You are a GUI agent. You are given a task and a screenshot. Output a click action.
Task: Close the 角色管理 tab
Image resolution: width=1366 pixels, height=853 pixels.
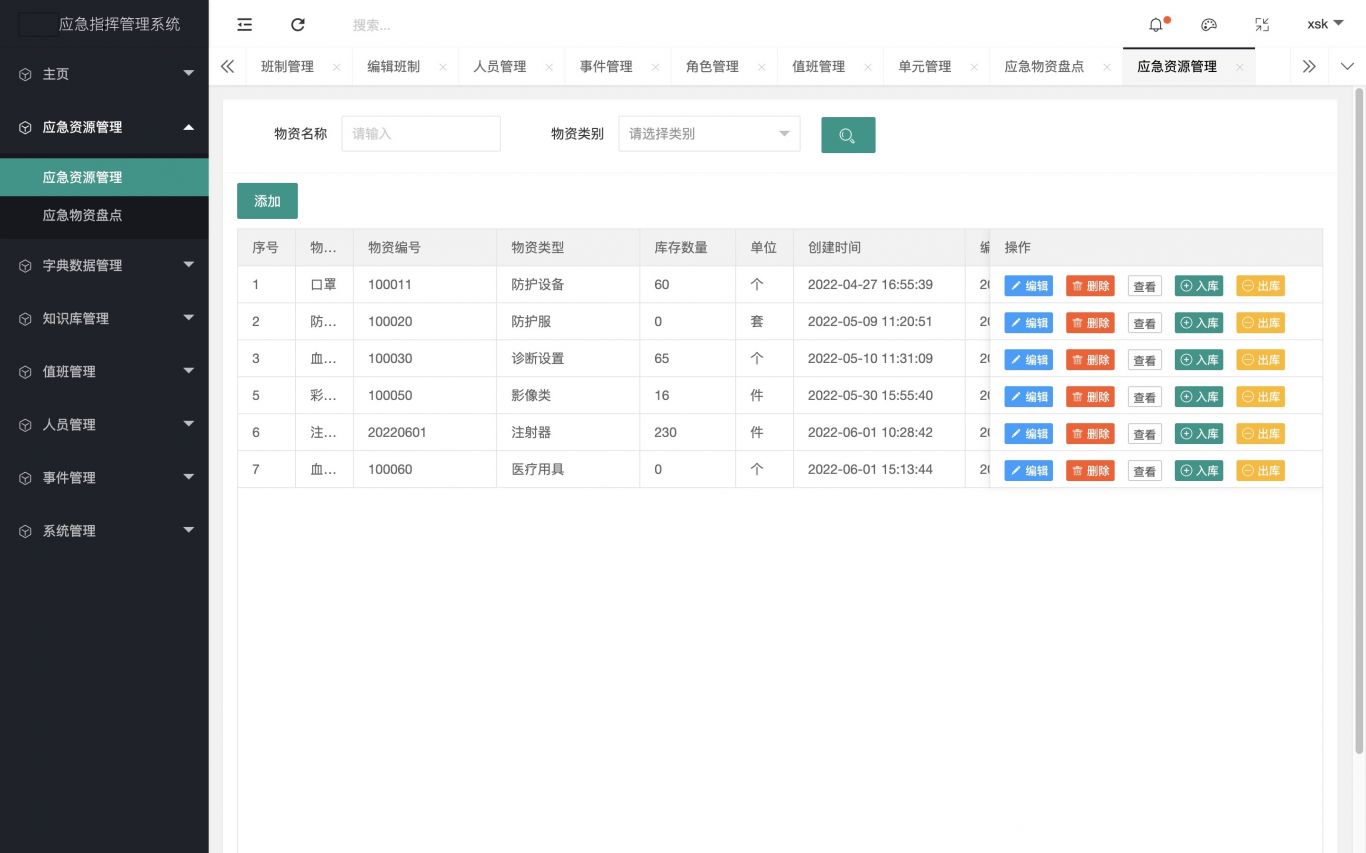(761, 67)
